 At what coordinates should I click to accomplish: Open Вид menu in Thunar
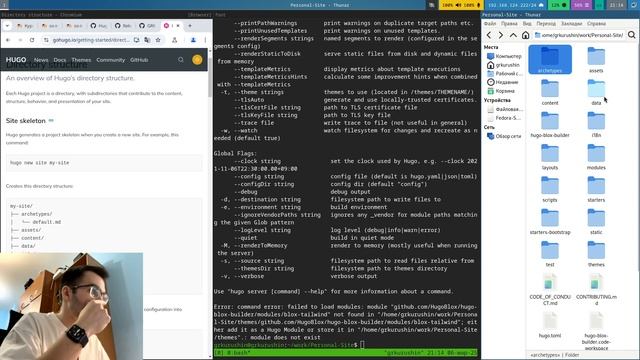(x=527, y=24)
